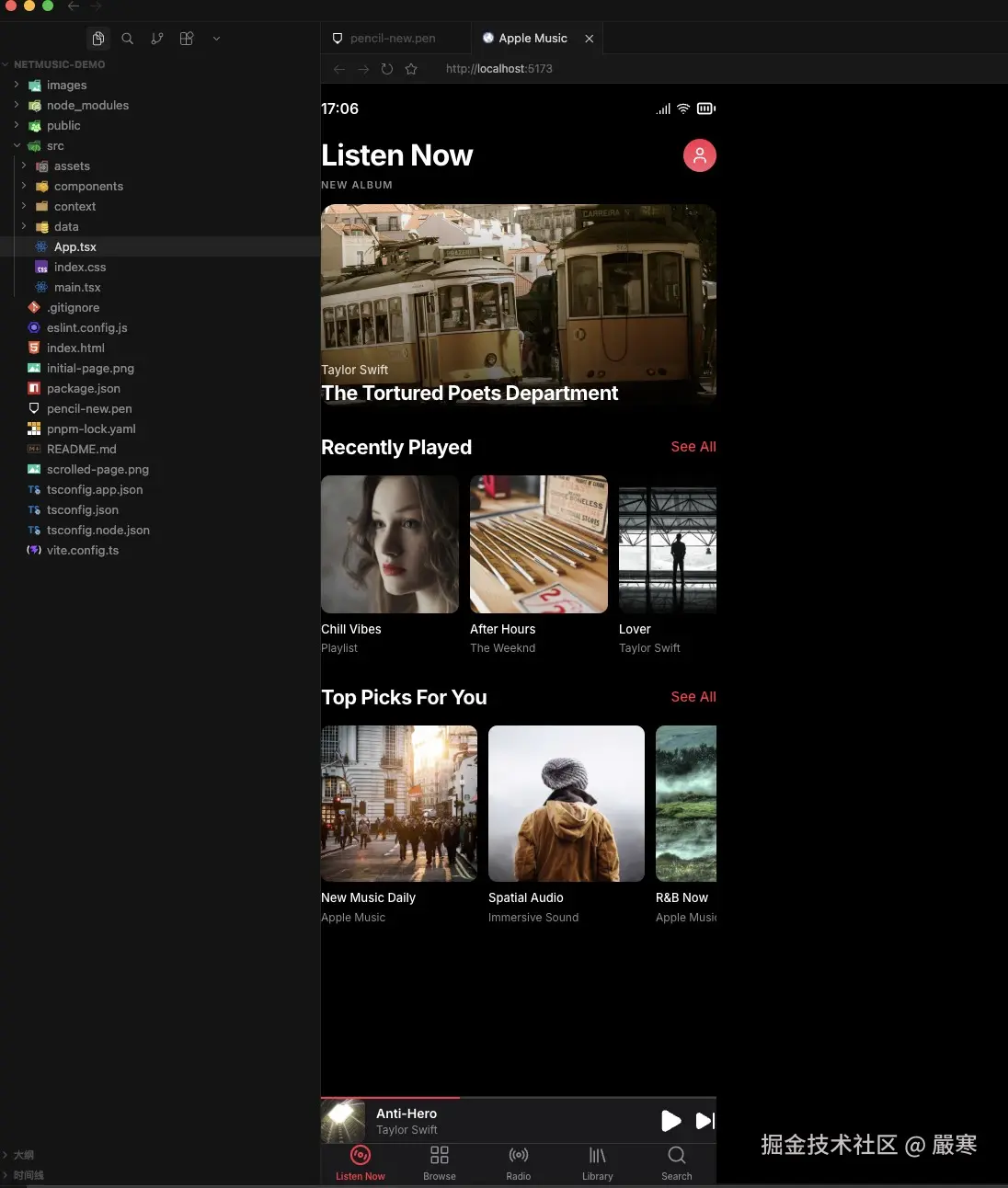1008x1188 pixels.
Task: Open the .gitignore file
Action: [x=160, y=308]
